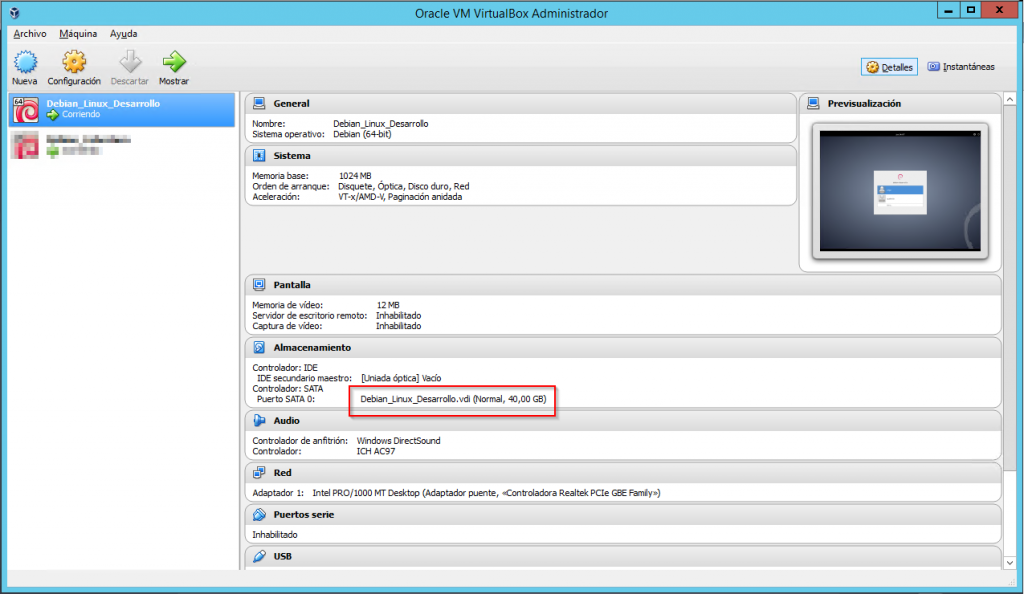Click the Pantalla section header
This screenshot has height=594, width=1024.
[x=623, y=285]
